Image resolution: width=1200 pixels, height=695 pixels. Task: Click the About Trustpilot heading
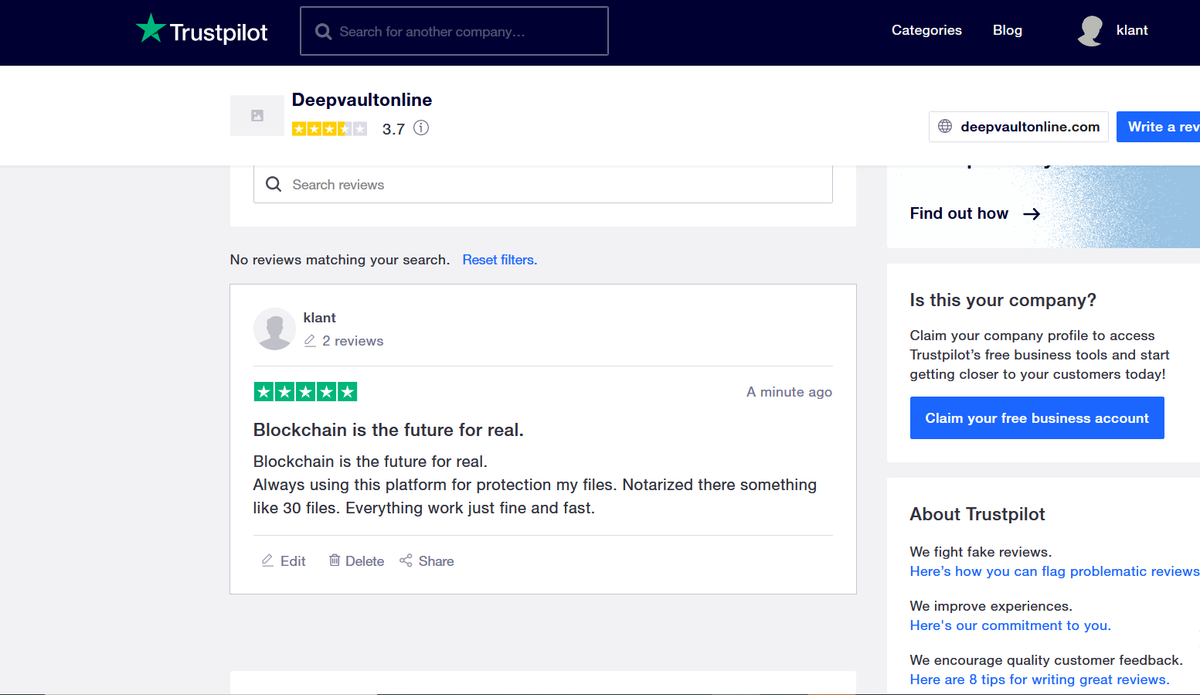pos(978,514)
